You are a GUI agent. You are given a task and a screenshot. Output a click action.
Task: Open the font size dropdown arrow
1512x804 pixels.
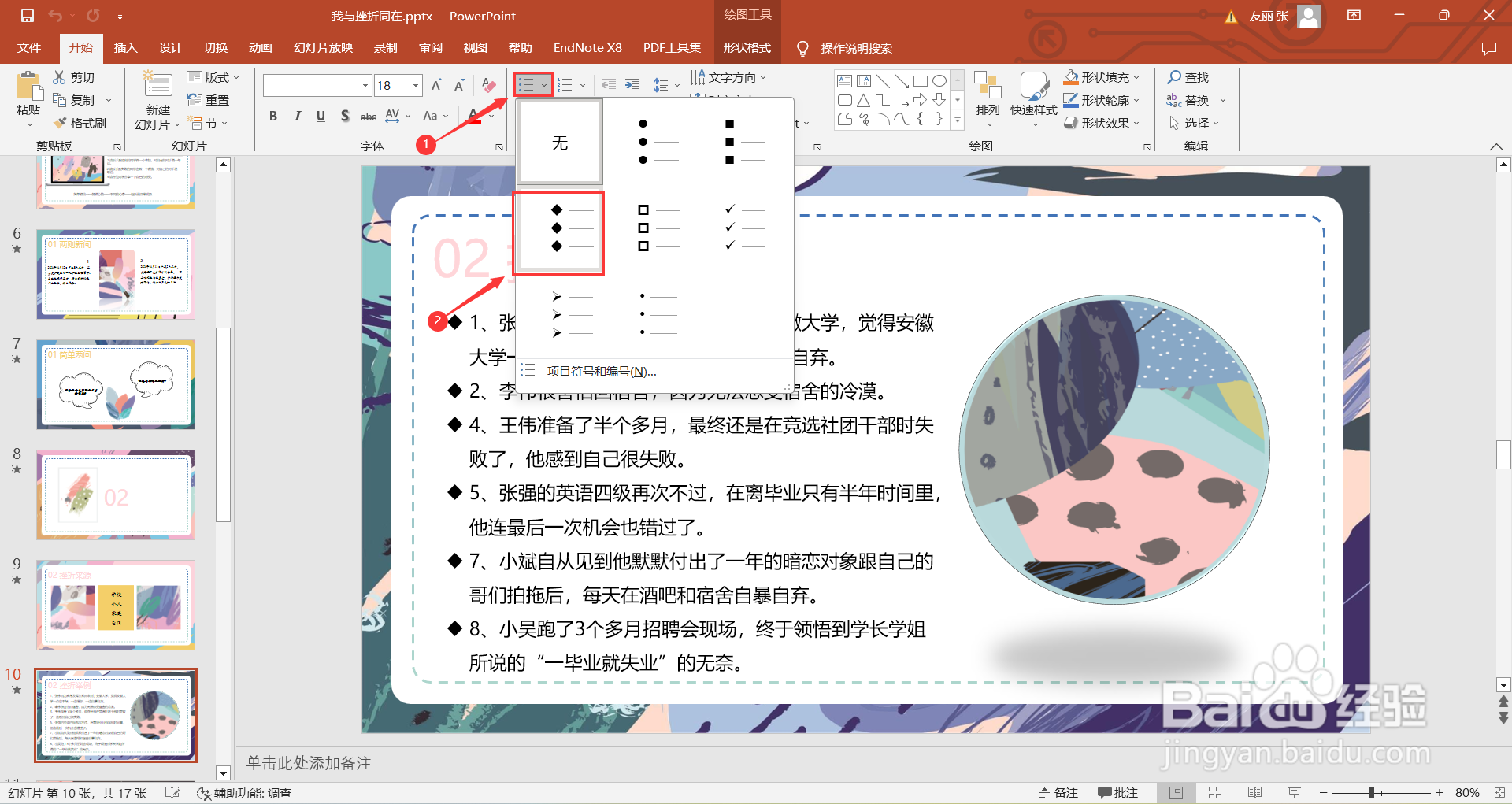pyautogui.click(x=416, y=85)
